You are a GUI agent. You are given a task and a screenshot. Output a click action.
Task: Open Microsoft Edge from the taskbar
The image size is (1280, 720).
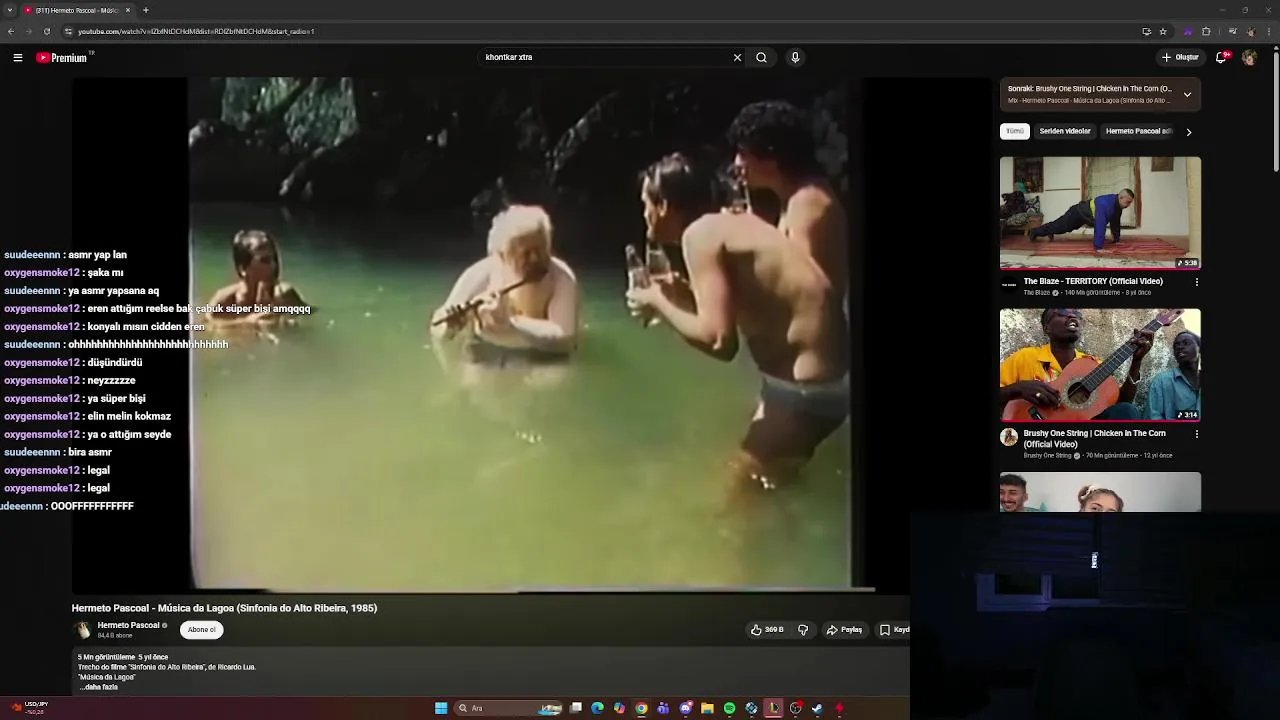(598, 708)
